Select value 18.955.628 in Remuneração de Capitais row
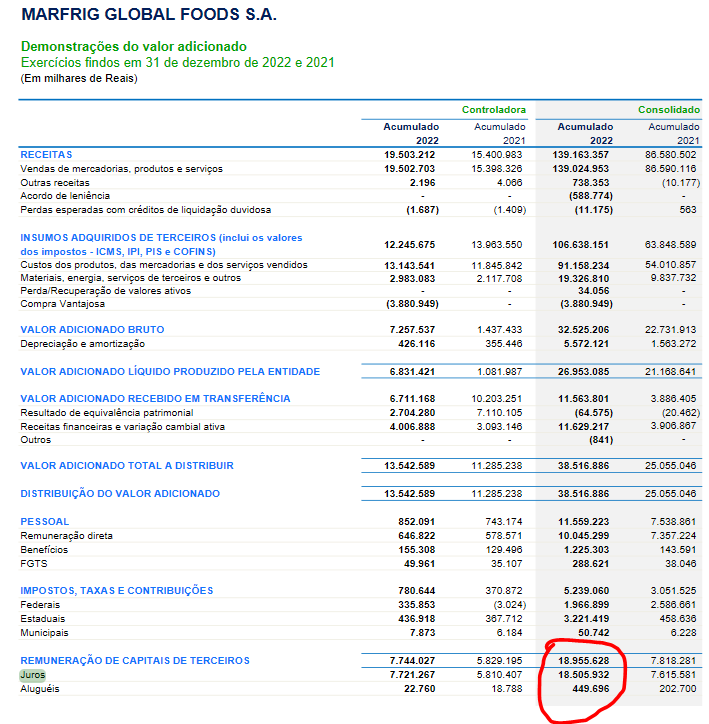 (x=583, y=661)
